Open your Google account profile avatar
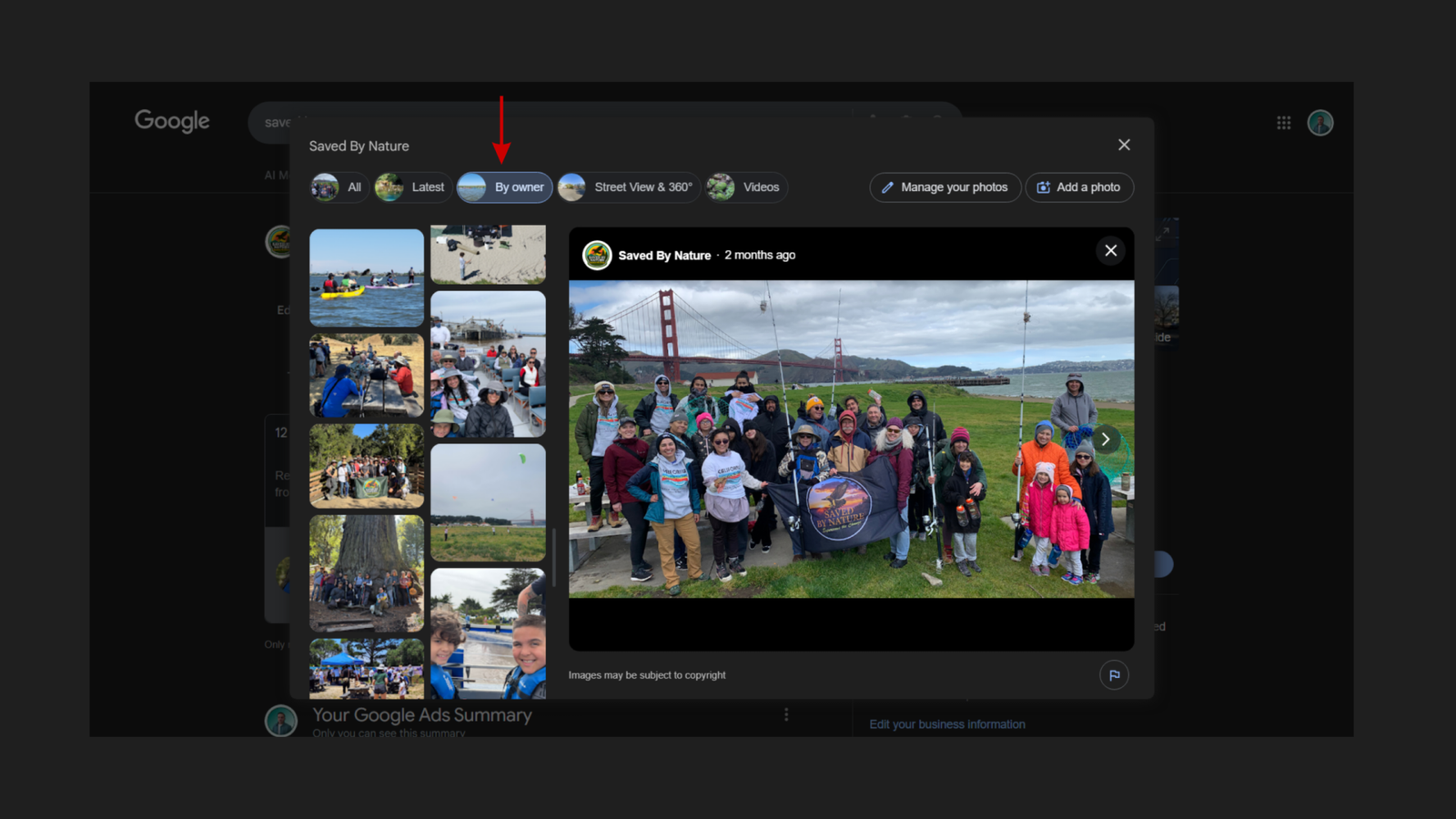This screenshot has height=819, width=1456. pos(1320,122)
